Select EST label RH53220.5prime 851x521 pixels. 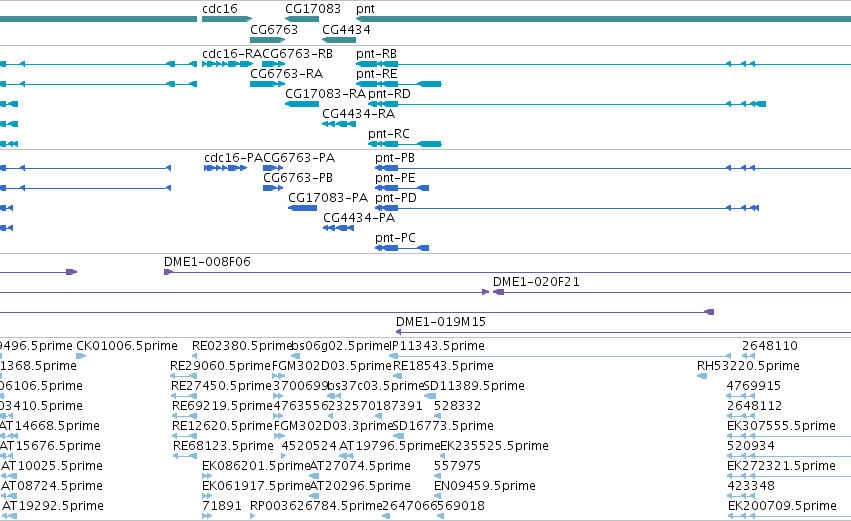pyautogui.click(x=748, y=366)
